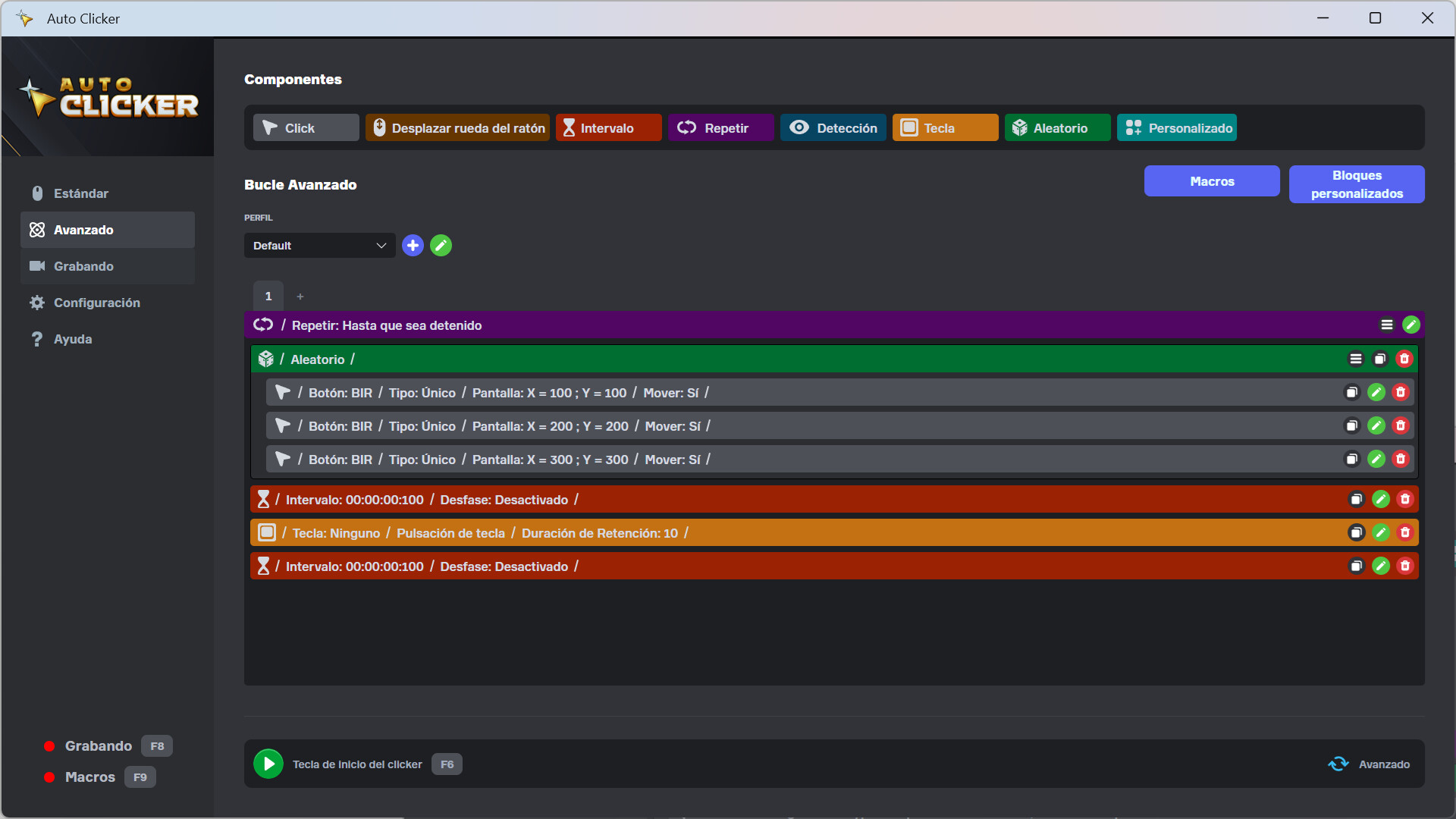Open the Repetir block menu lines icon
The height and width of the screenshot is (819, 1456).
click(x=1387, y=325)
